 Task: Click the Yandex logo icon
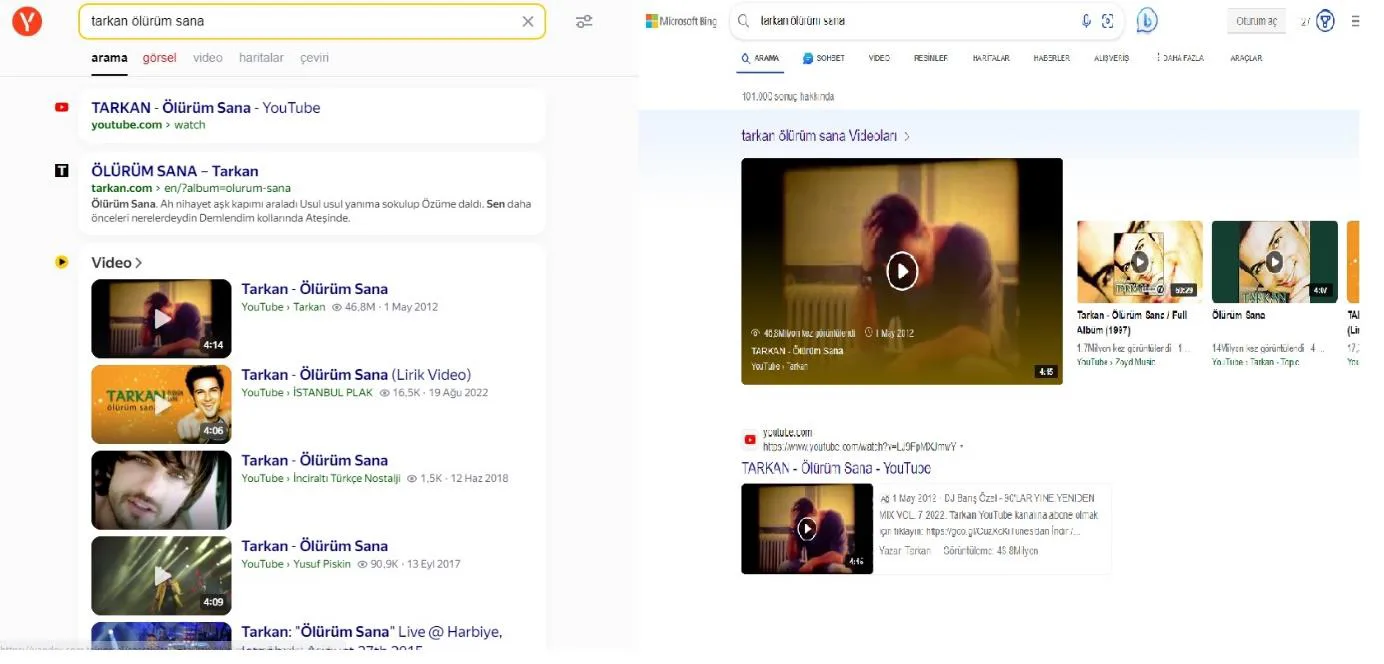27,21
